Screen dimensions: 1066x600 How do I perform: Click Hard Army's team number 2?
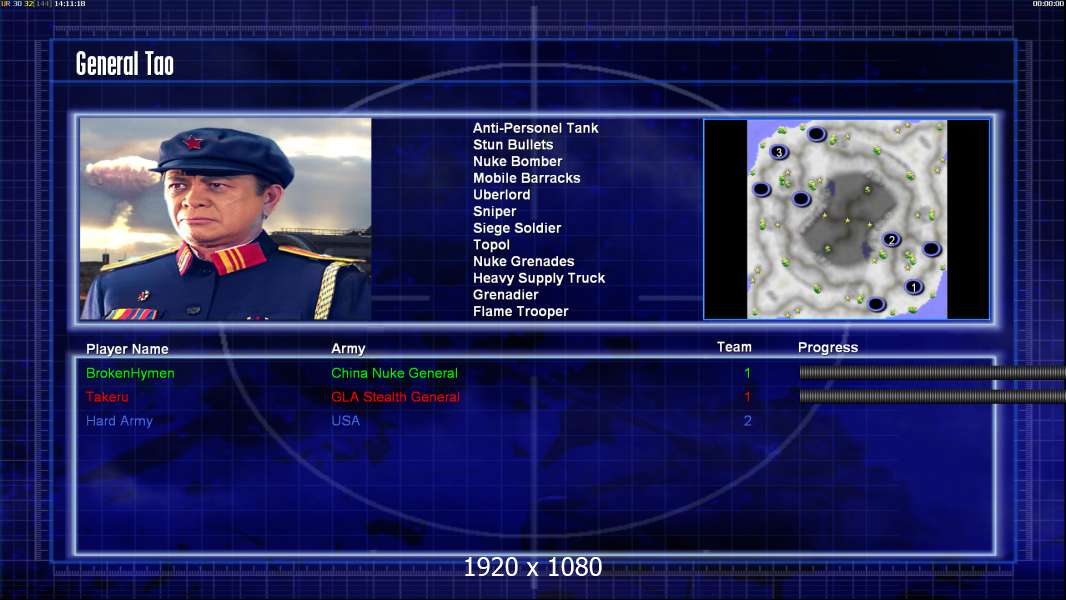tap(747, 421)
